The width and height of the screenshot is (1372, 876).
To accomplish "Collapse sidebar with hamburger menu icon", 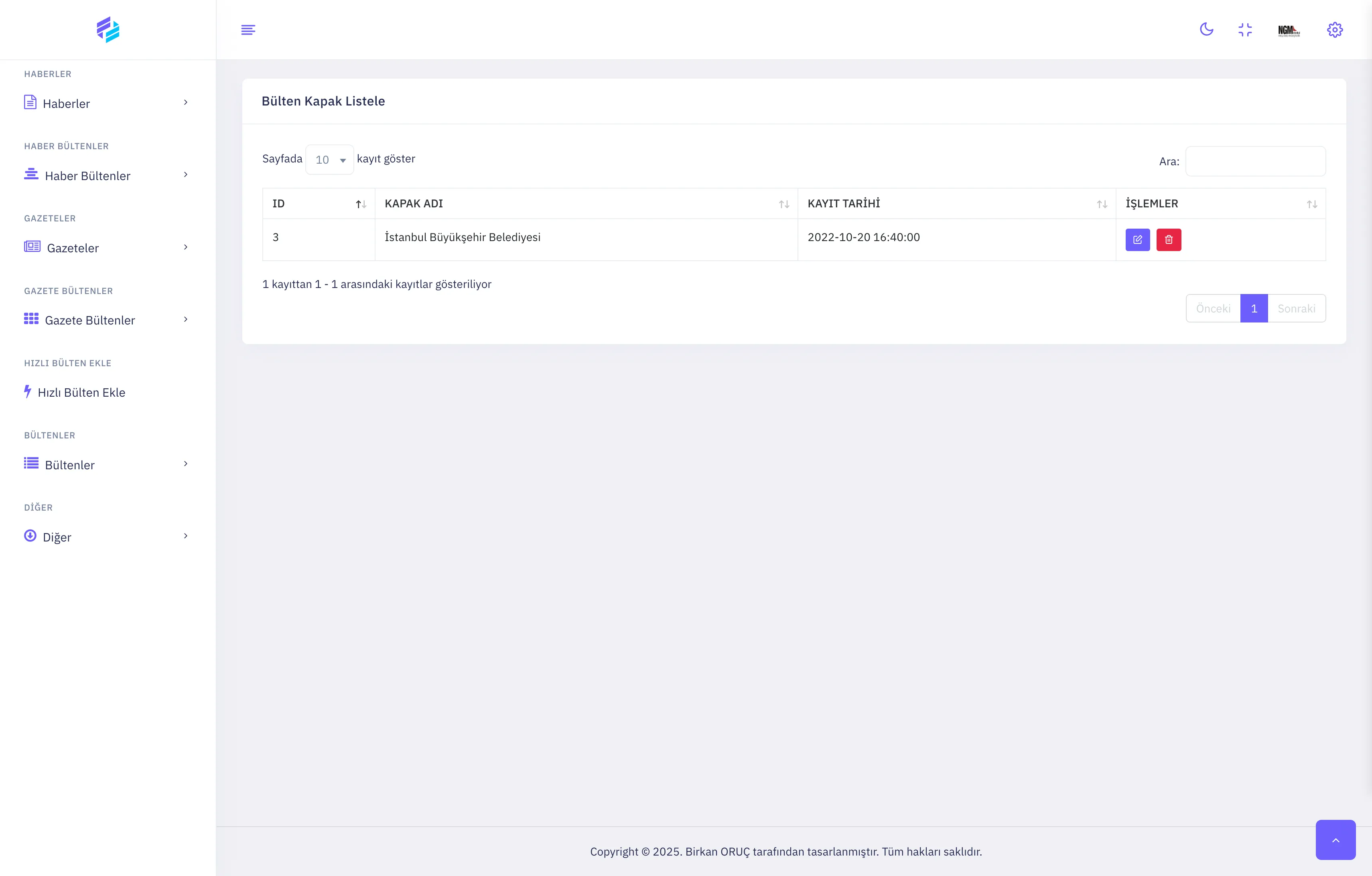I will point(248,30).
